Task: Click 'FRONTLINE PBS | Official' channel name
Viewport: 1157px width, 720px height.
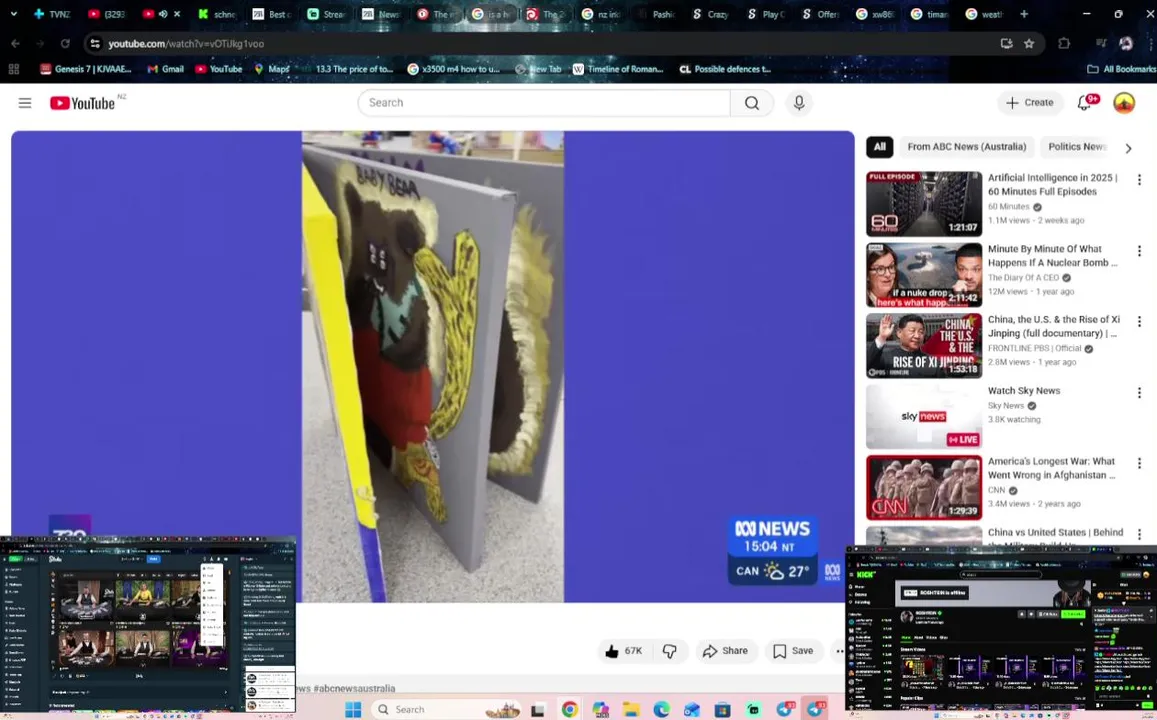Action: click(1035, 348)
